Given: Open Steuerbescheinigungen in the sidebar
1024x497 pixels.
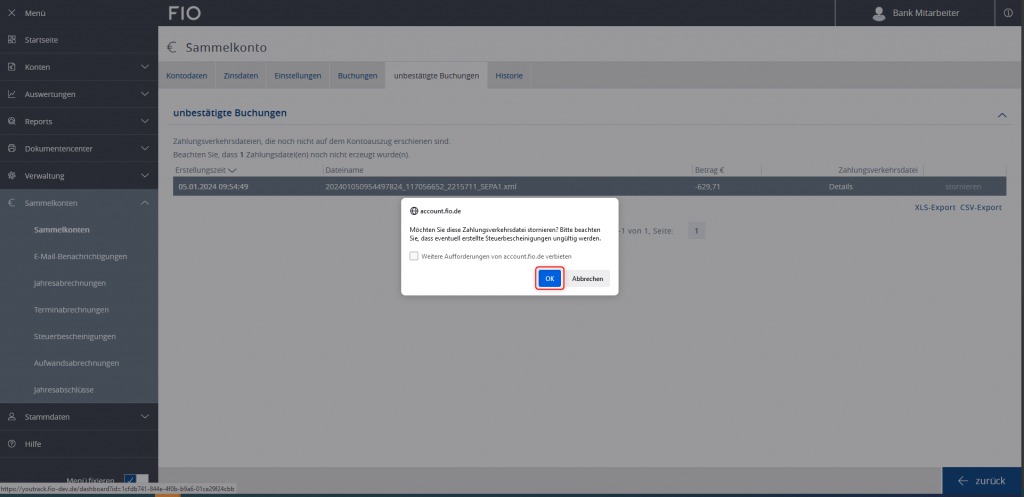Looking at the screenshot, I should click(x=75, y=336).
